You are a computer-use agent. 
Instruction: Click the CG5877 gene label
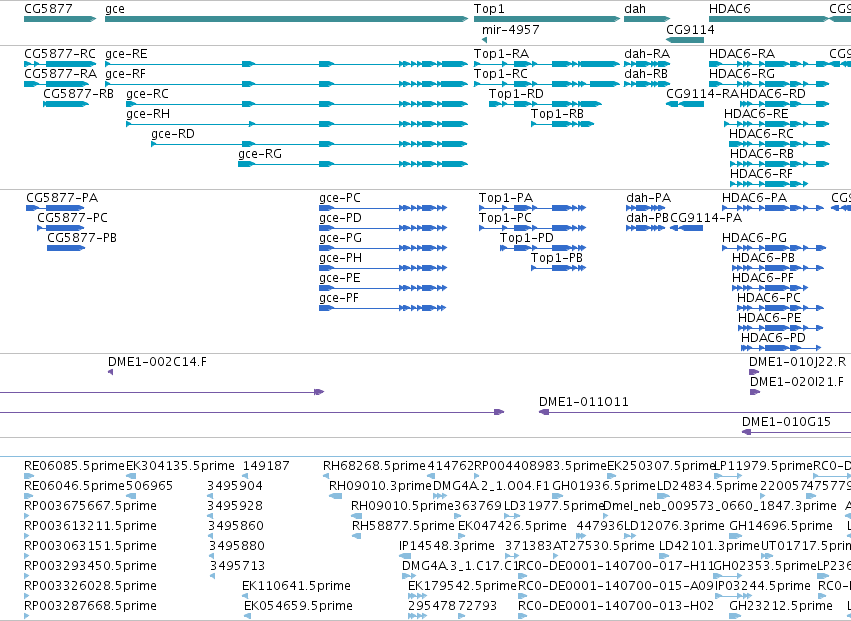click(48, 9)
